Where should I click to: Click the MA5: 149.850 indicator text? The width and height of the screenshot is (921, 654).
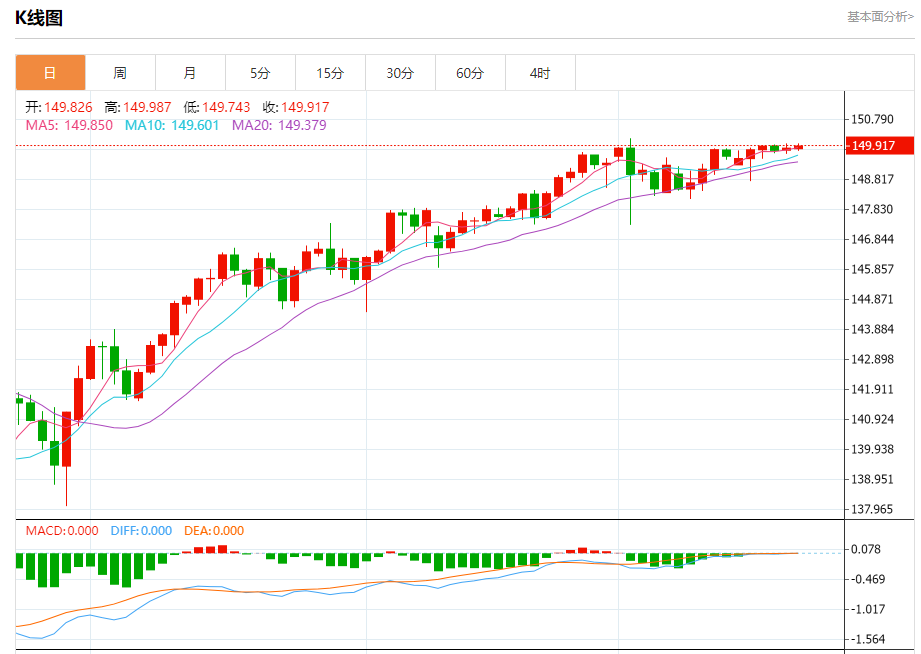(69, 125)
